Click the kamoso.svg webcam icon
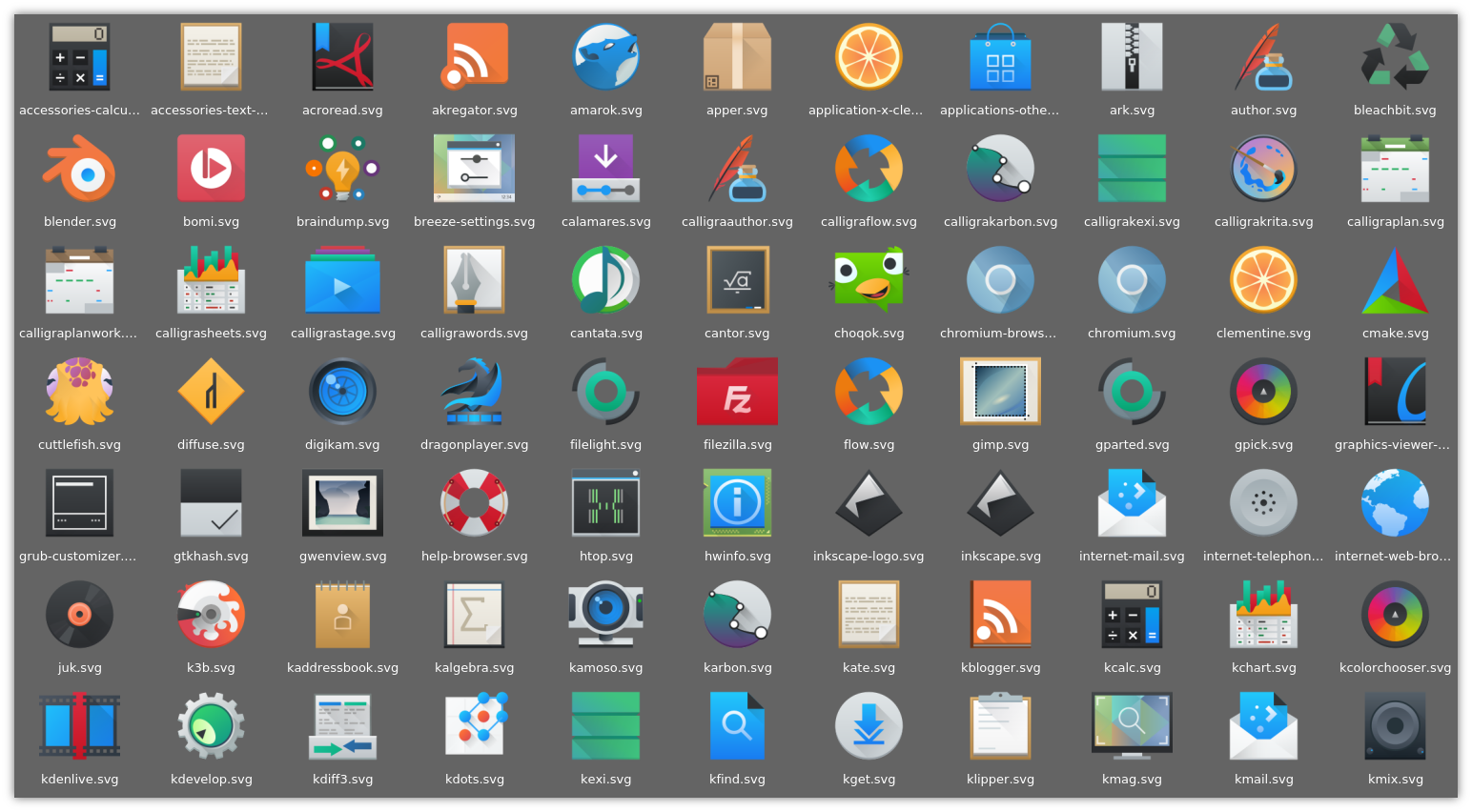The image size is (1472, 812). click(605, 615)
